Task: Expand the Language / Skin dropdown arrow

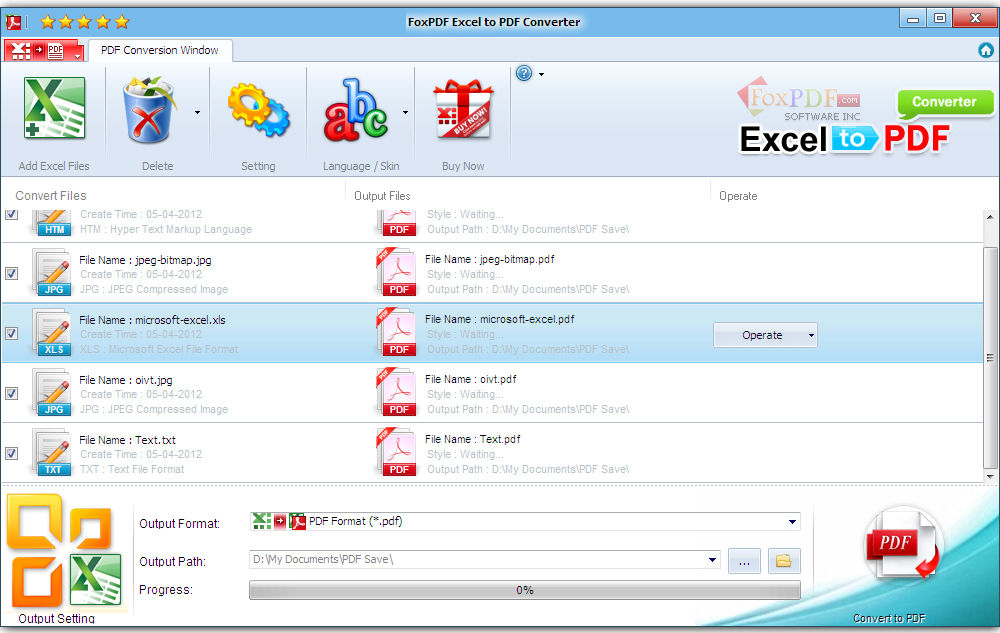Action: point(405,112)
